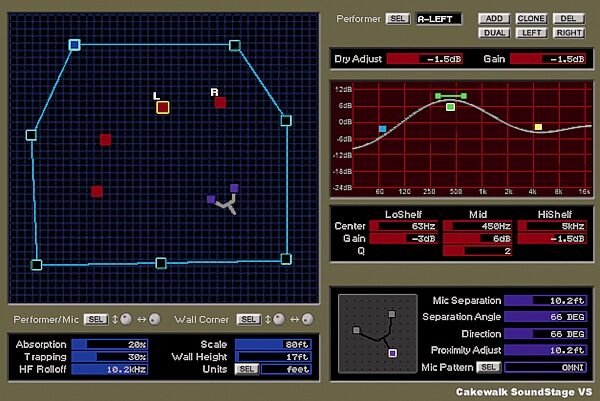Image resolution: width=600 pixels, height=401 pixels.
Task: Adjust the performer Gain slider at top
Action: click(x=548, y=59)
